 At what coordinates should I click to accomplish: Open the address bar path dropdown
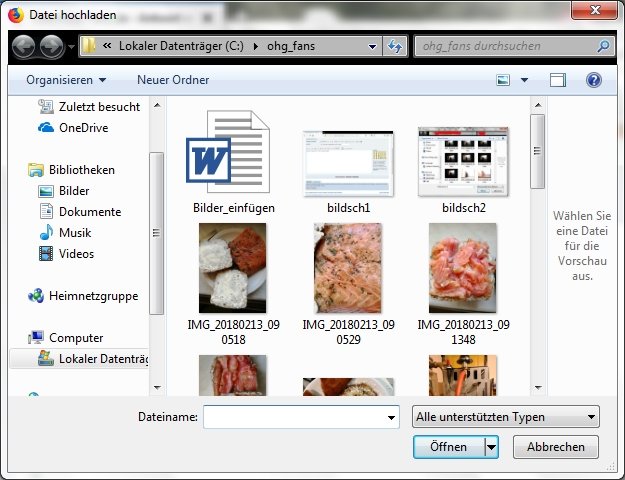click(372, 46)
